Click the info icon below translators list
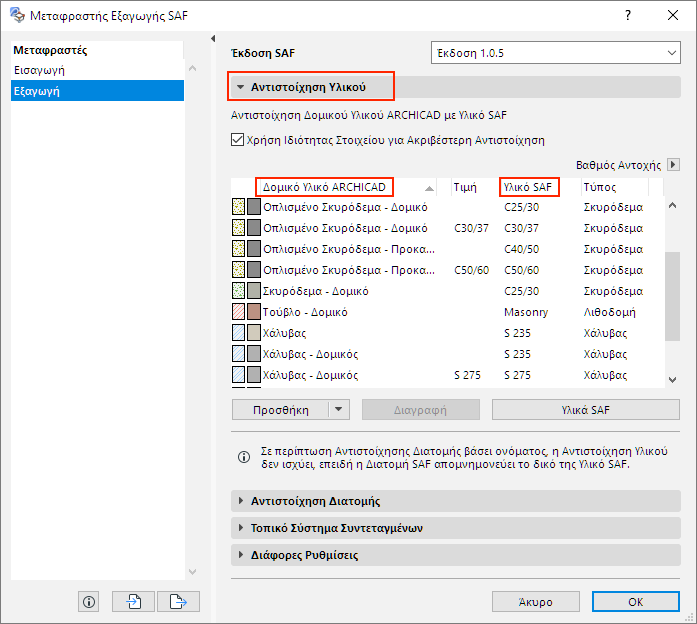Image resolution: width=697 pixels, height=624 pixels. point(89,602)
